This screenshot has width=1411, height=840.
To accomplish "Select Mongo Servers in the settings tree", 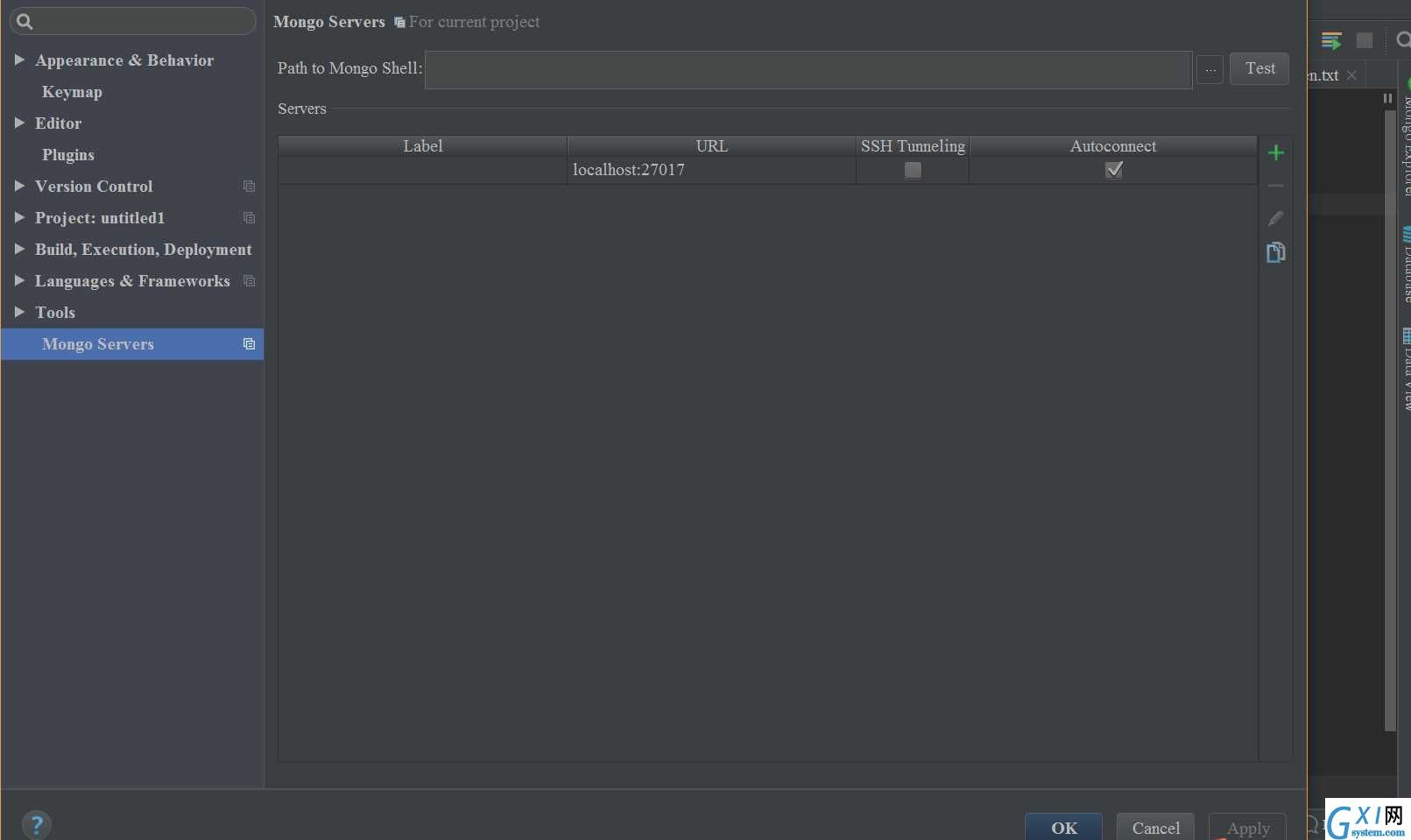I will 132,344.
